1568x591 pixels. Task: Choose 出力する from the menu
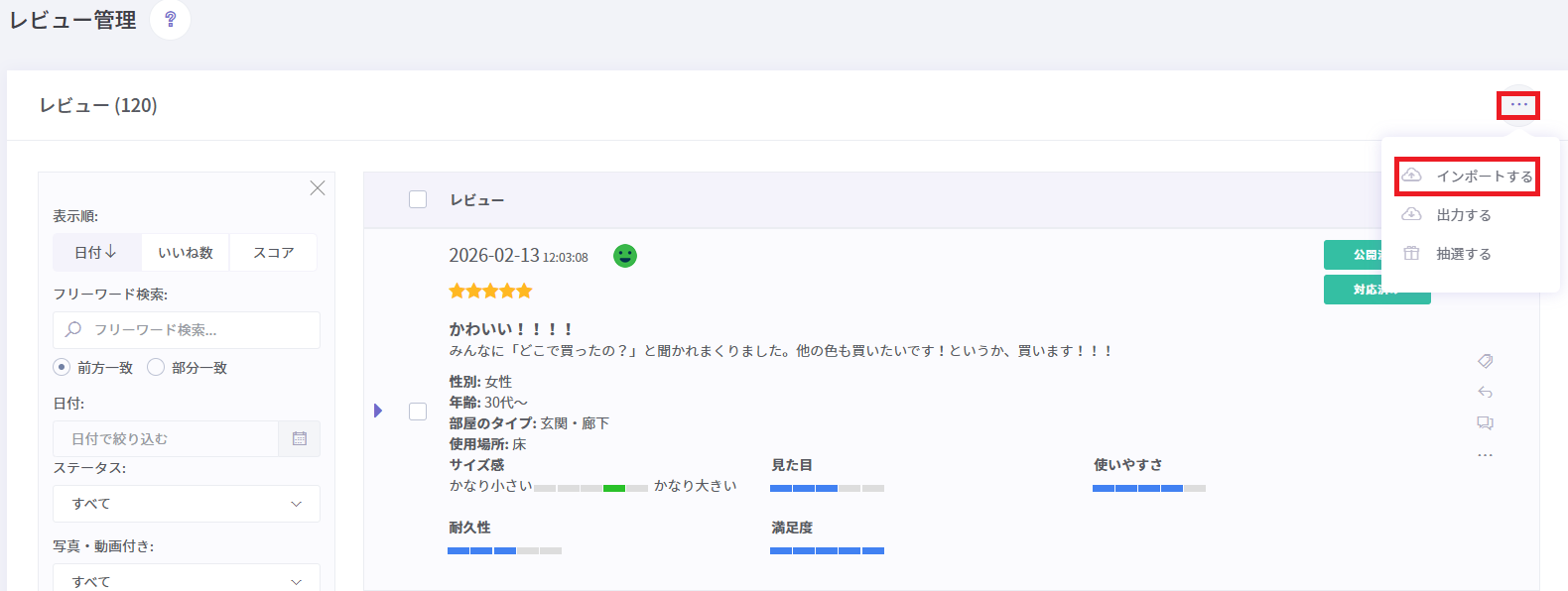[x=1464, y=215]
